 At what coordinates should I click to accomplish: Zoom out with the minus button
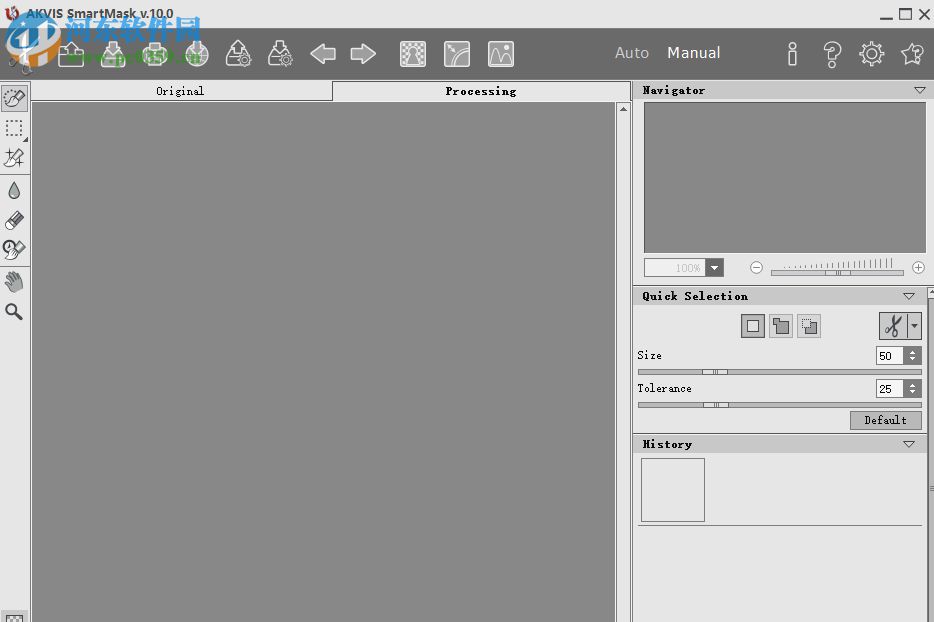pos(756,268)
